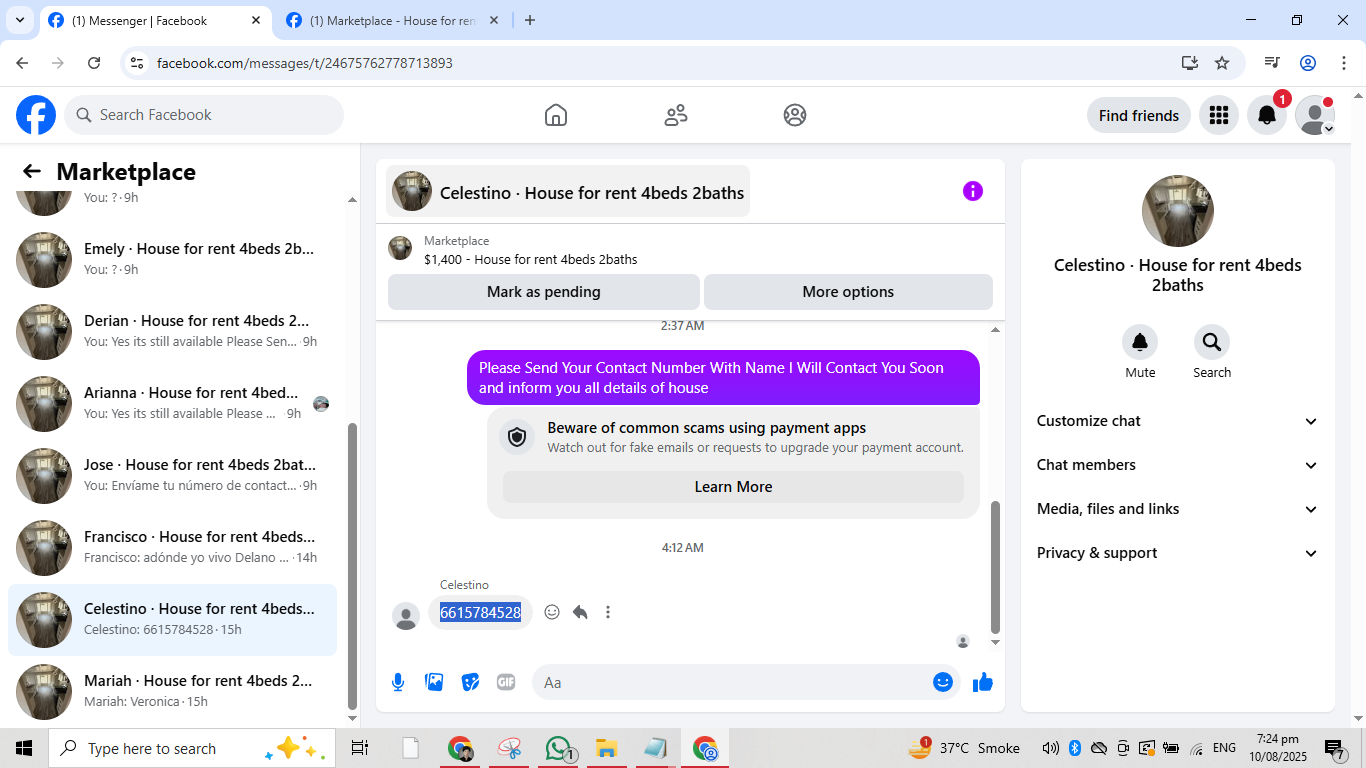
Task: Open the Windows Start menu
Action: (24, 748)
